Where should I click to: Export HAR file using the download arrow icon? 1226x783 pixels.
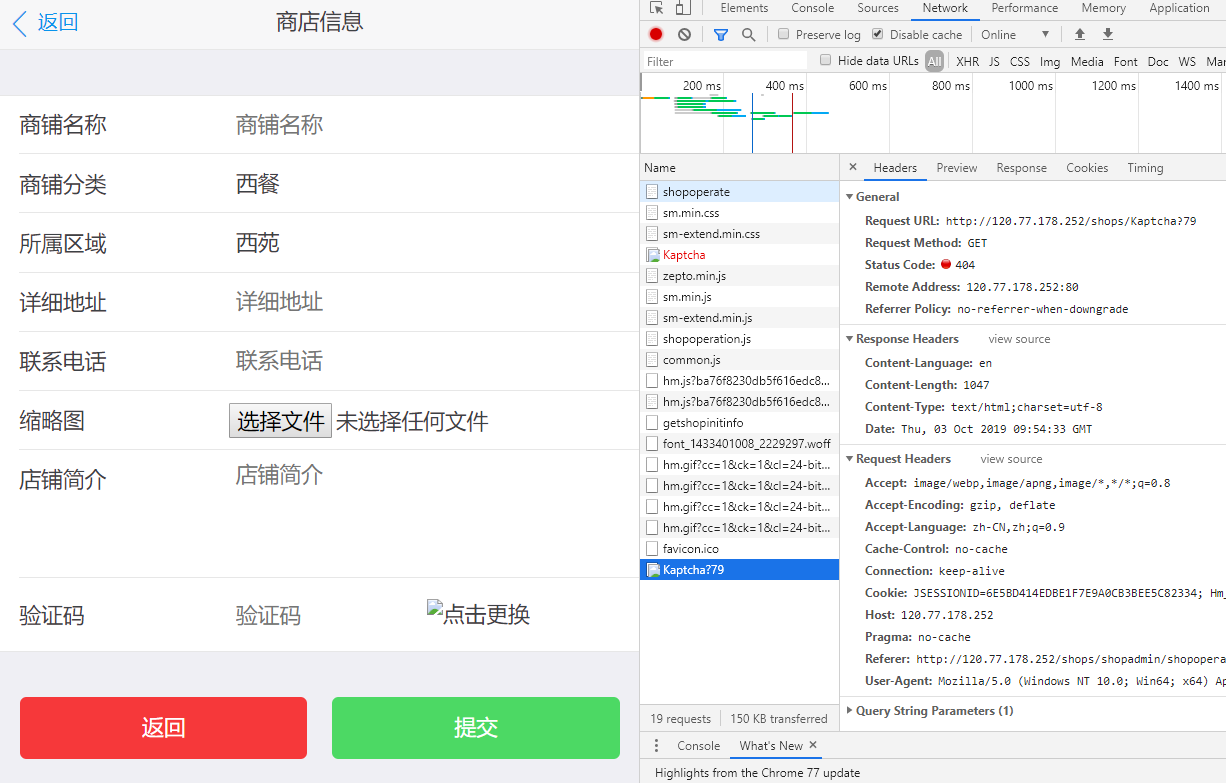(x=1108, y=34)
